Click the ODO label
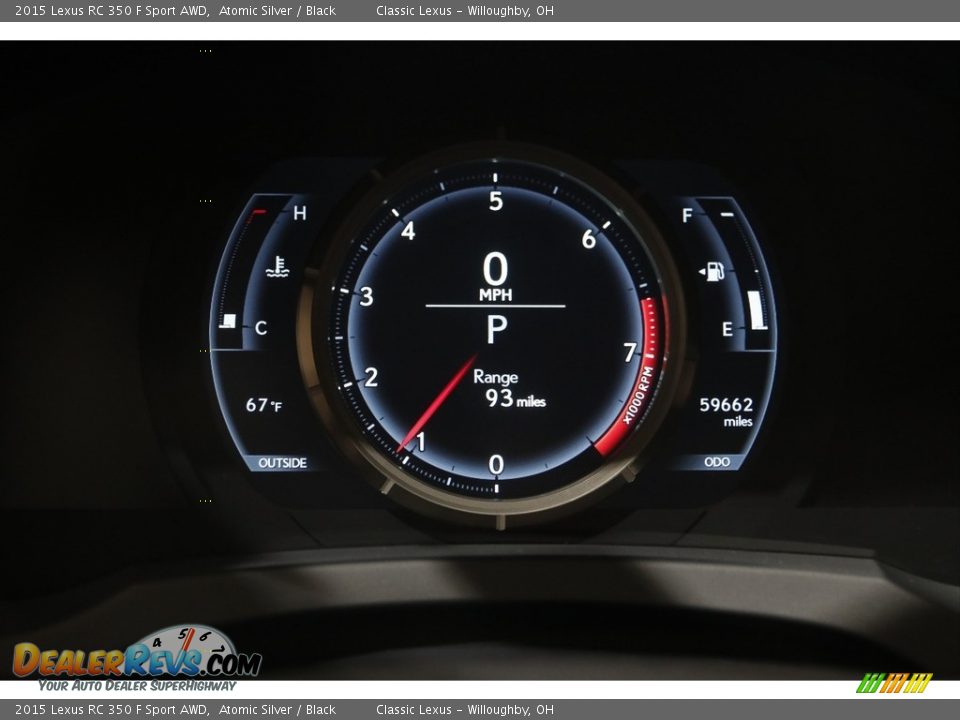 717,462
